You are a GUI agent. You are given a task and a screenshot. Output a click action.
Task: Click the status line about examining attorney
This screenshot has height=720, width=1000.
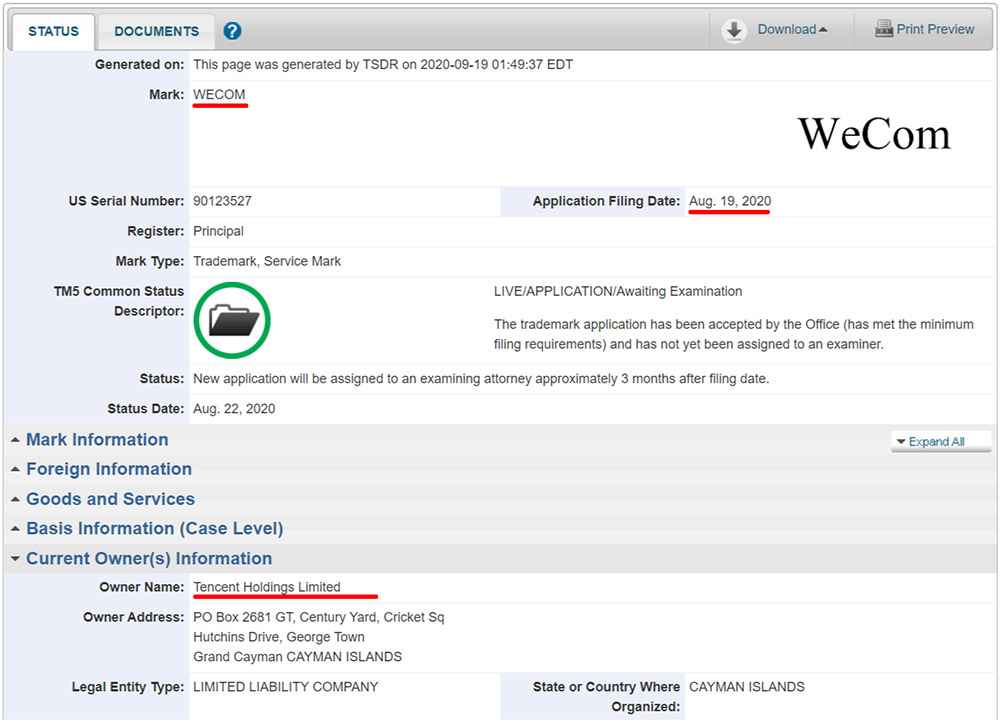[x=481, y=379]
